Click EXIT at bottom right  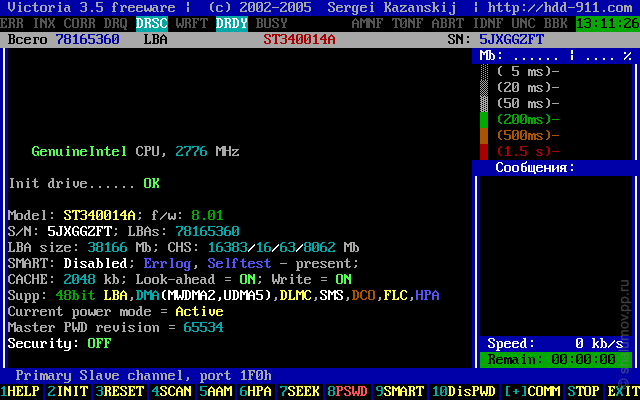623,391
